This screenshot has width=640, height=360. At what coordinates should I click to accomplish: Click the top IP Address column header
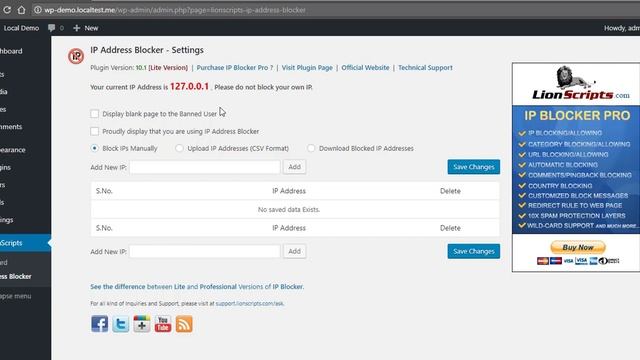[289, 191]
